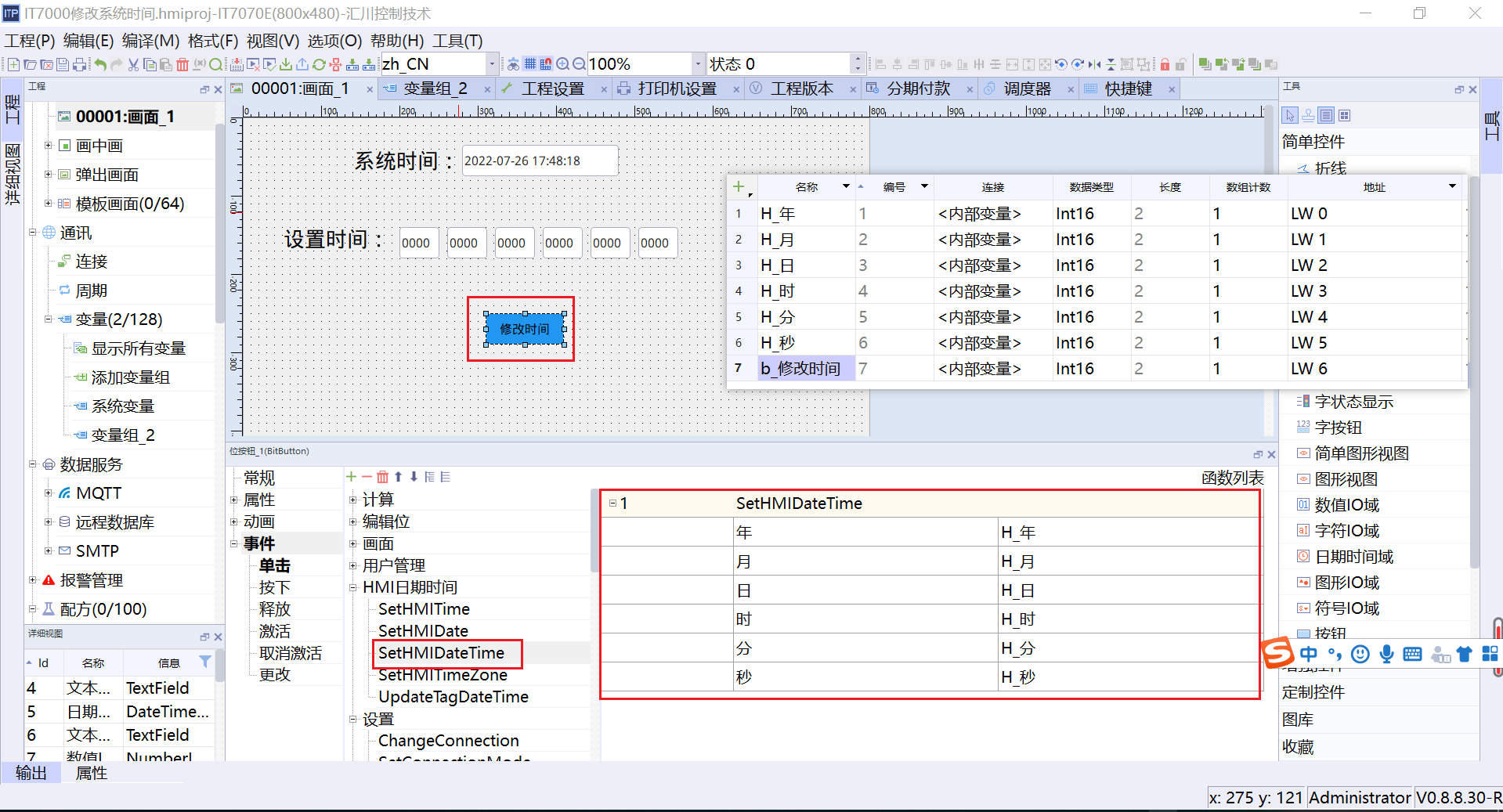Click the 状态 0 state stepper arrows
1503x812 pixels.
858,64
